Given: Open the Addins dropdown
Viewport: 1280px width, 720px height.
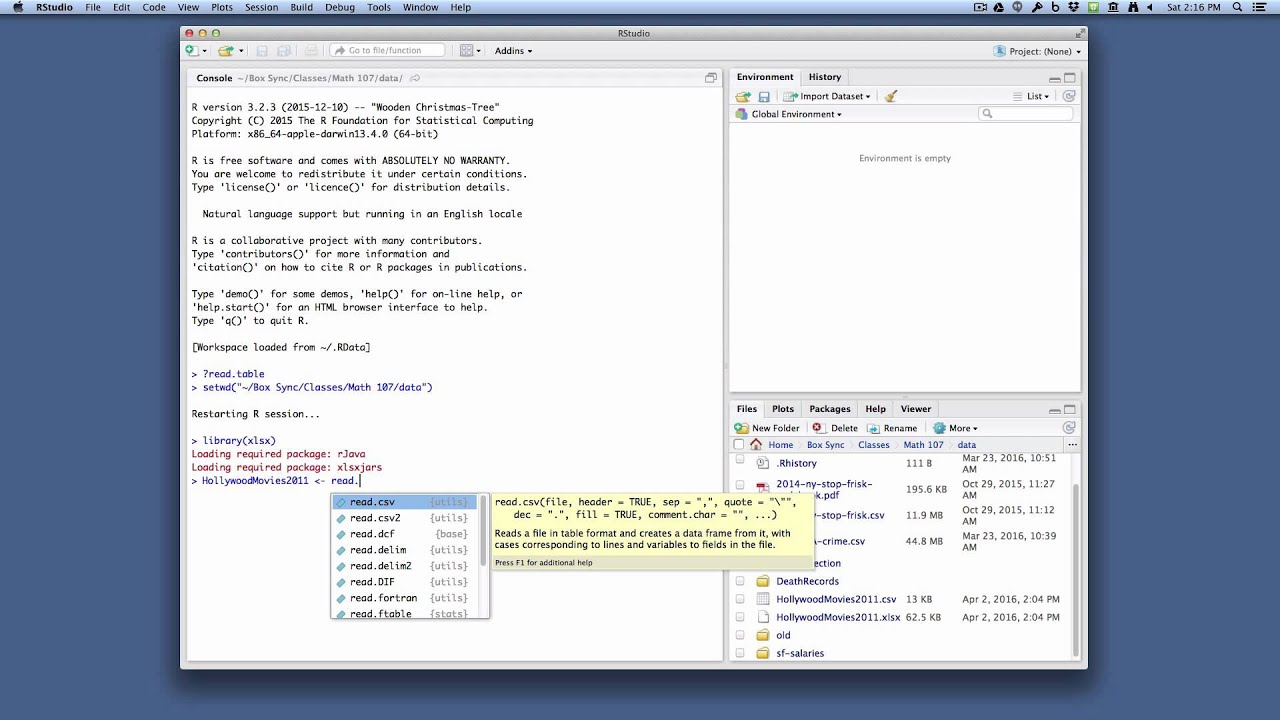Looking at the screenshot, I should (513, 50).
